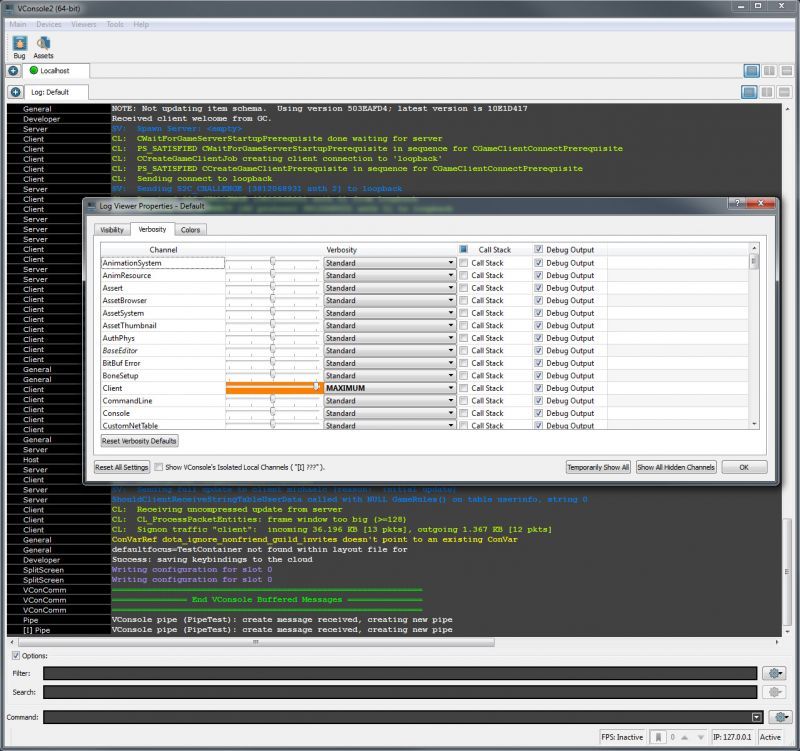Click Reset Verbosity Defaults button
This screenshot has width=800, height=751.
pos(139,441)
